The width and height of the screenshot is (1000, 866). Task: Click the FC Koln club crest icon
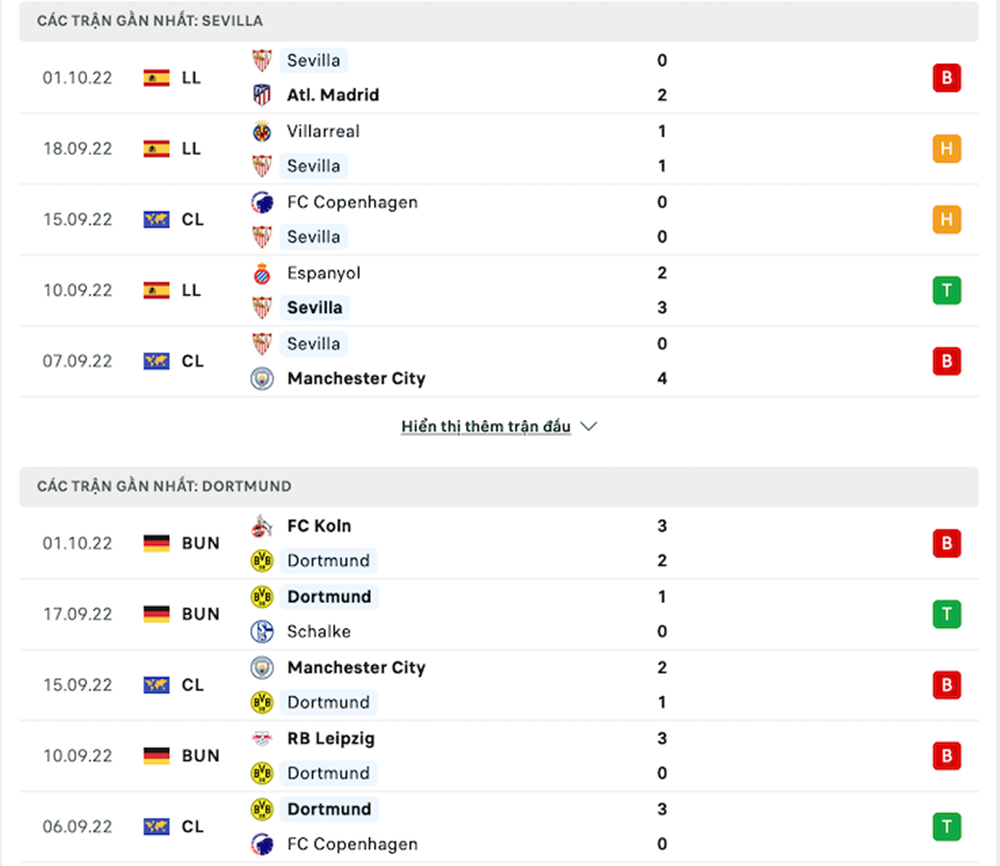pyautogui.click(x=261, y=526)
